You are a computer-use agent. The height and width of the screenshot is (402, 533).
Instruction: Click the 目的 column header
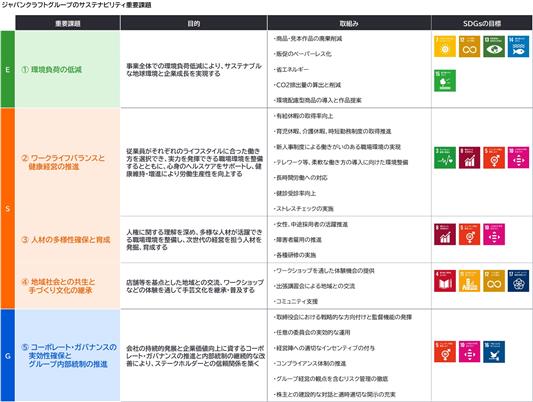click(194, 23)
